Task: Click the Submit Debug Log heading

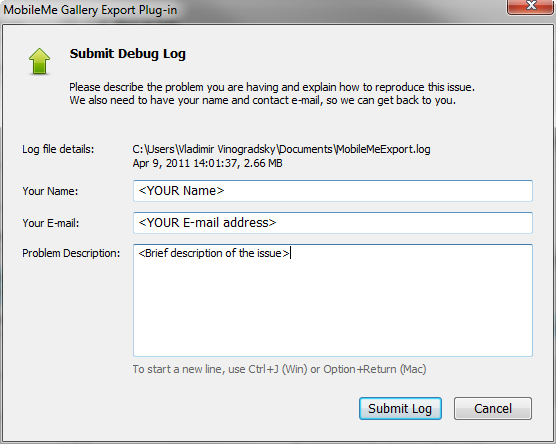Action: [128, 54]
